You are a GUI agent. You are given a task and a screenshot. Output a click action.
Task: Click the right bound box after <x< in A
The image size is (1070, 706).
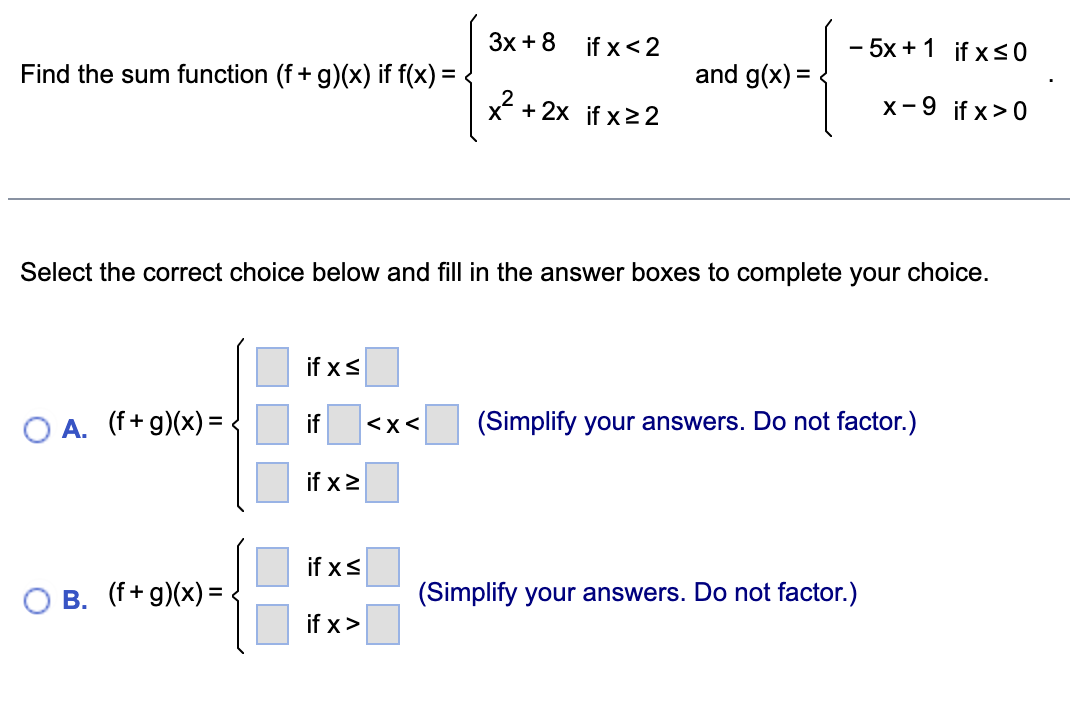(x=440, y=424)
